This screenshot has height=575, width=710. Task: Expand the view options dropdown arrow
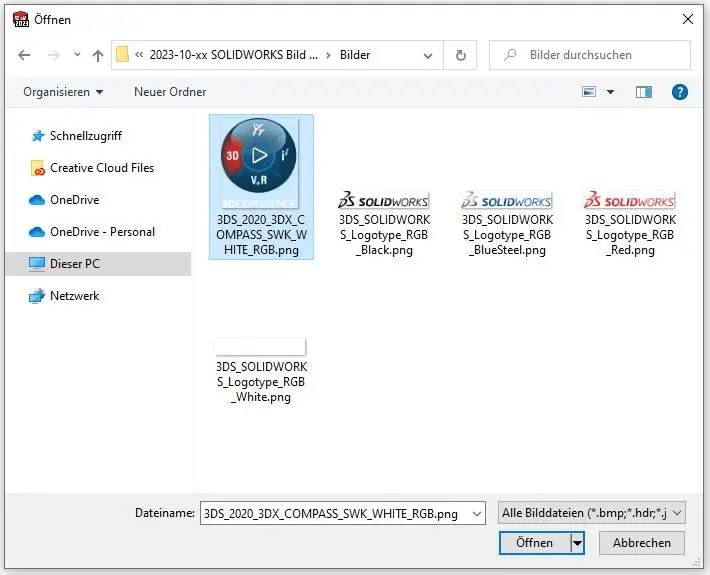611,92
